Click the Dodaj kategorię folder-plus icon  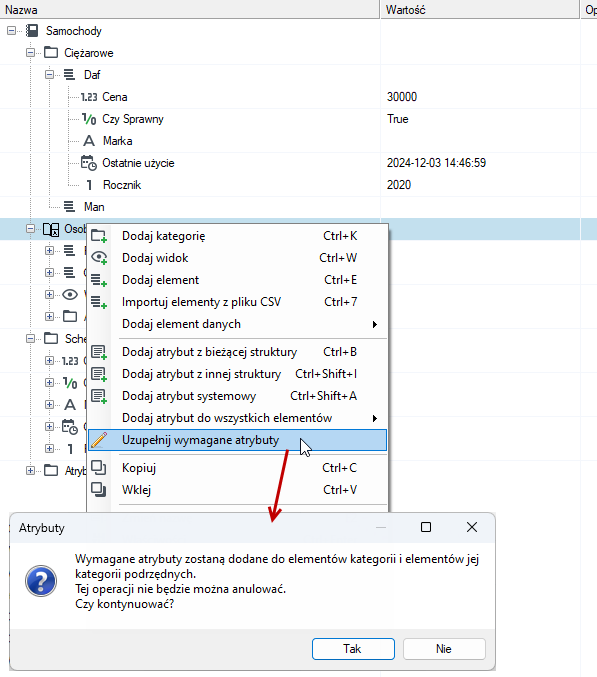[99, 236]
